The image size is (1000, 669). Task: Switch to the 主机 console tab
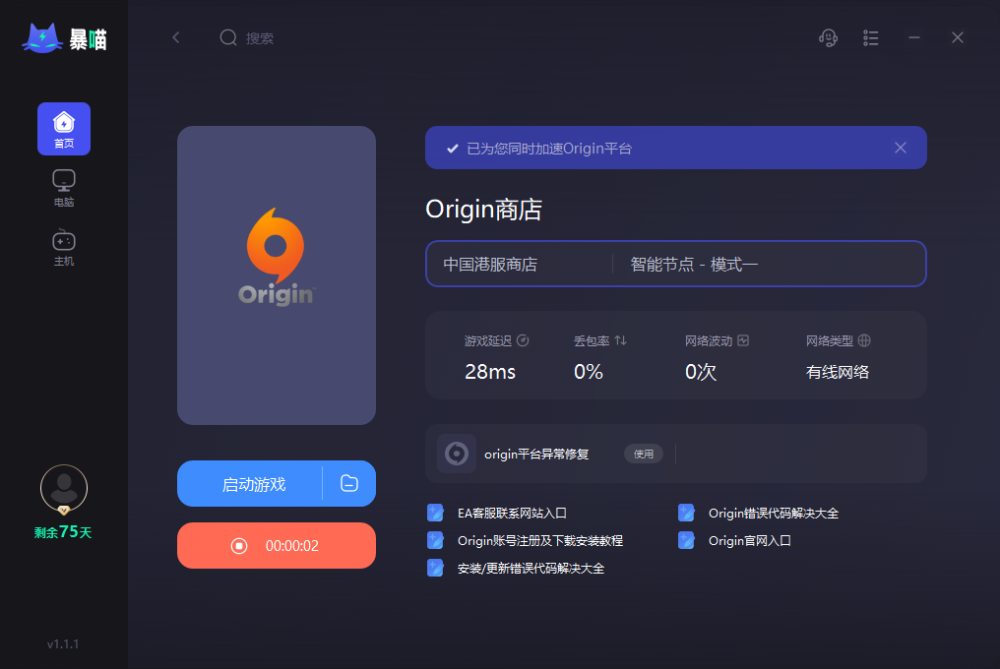point(64,247)
